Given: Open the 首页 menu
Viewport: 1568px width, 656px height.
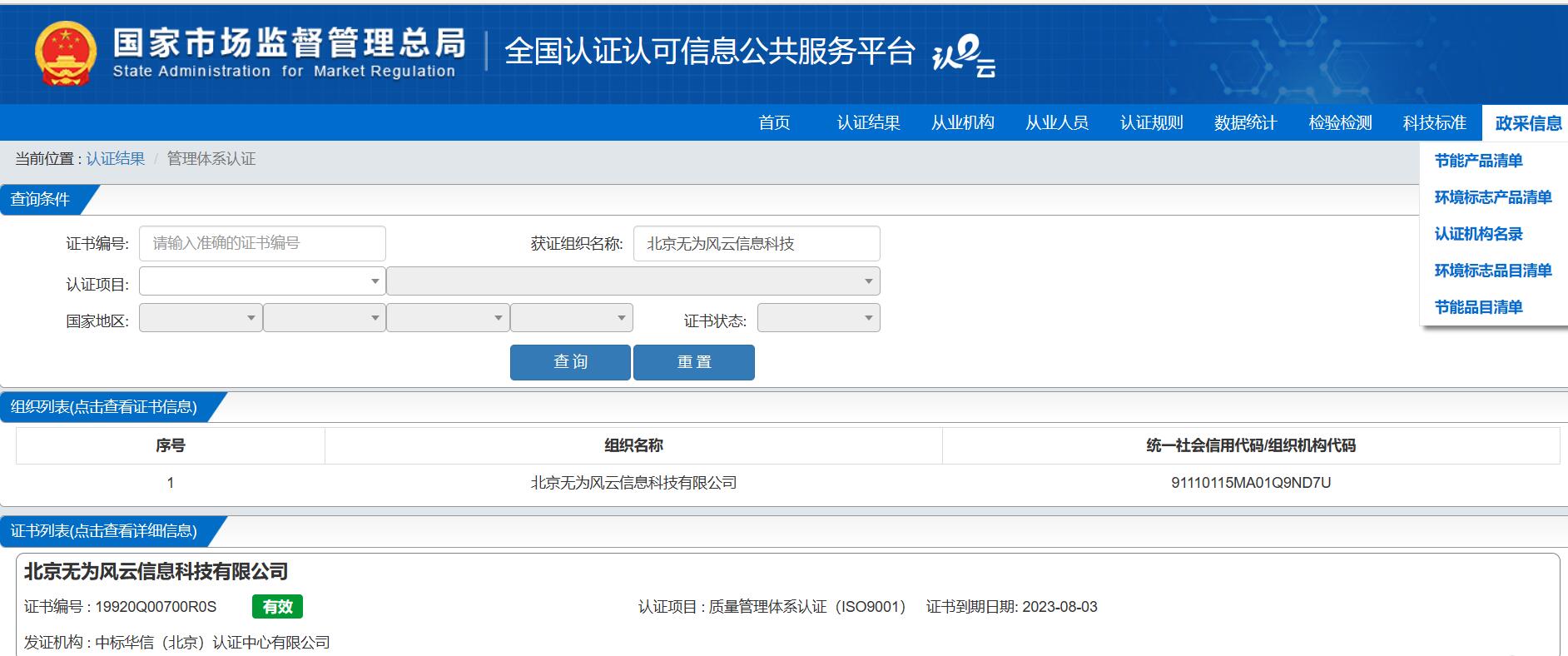Looking at the screenshot, I should [774, 122].
